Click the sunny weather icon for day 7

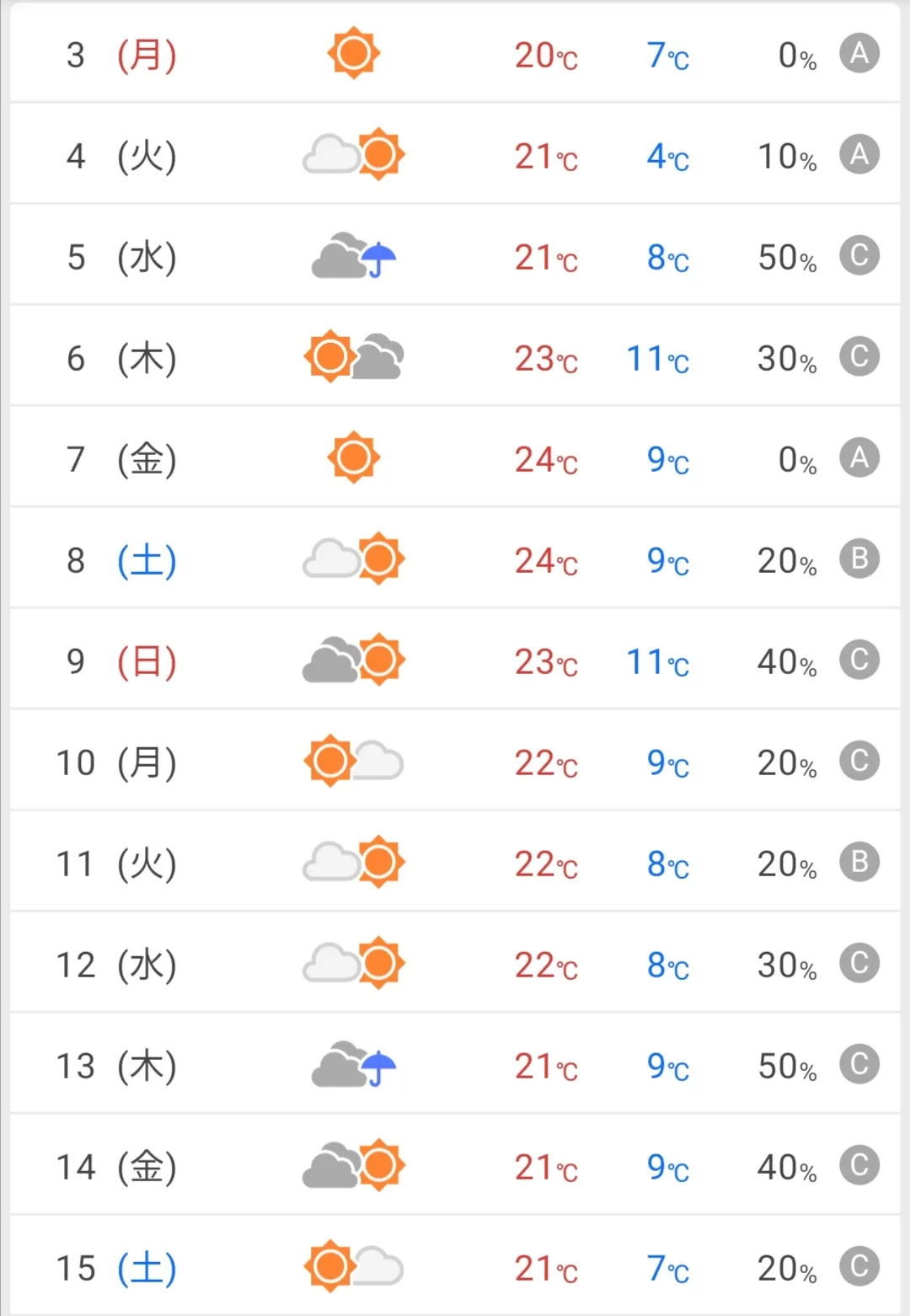tap(354, 458)
